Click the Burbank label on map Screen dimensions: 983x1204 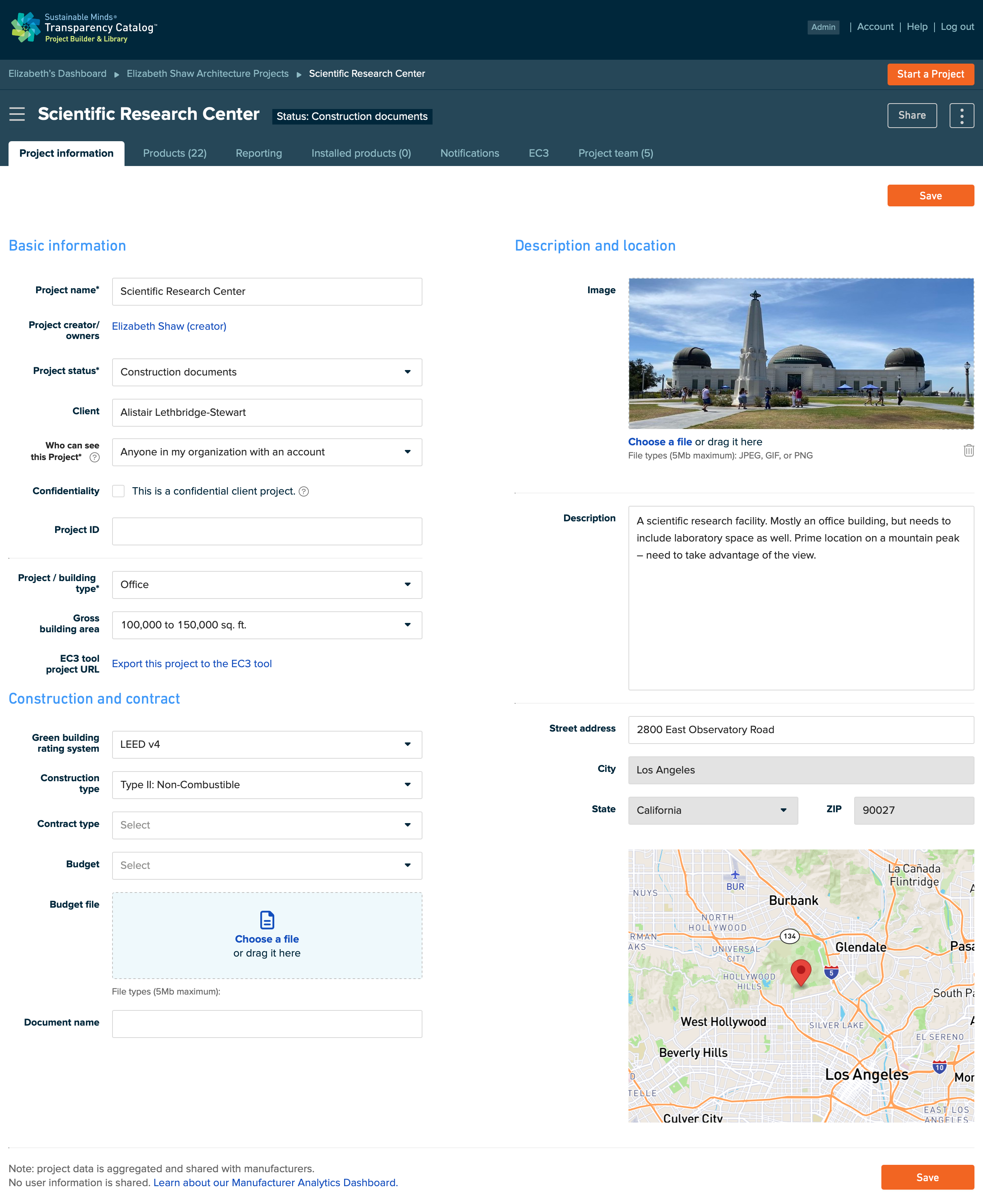tap(793, 901)
